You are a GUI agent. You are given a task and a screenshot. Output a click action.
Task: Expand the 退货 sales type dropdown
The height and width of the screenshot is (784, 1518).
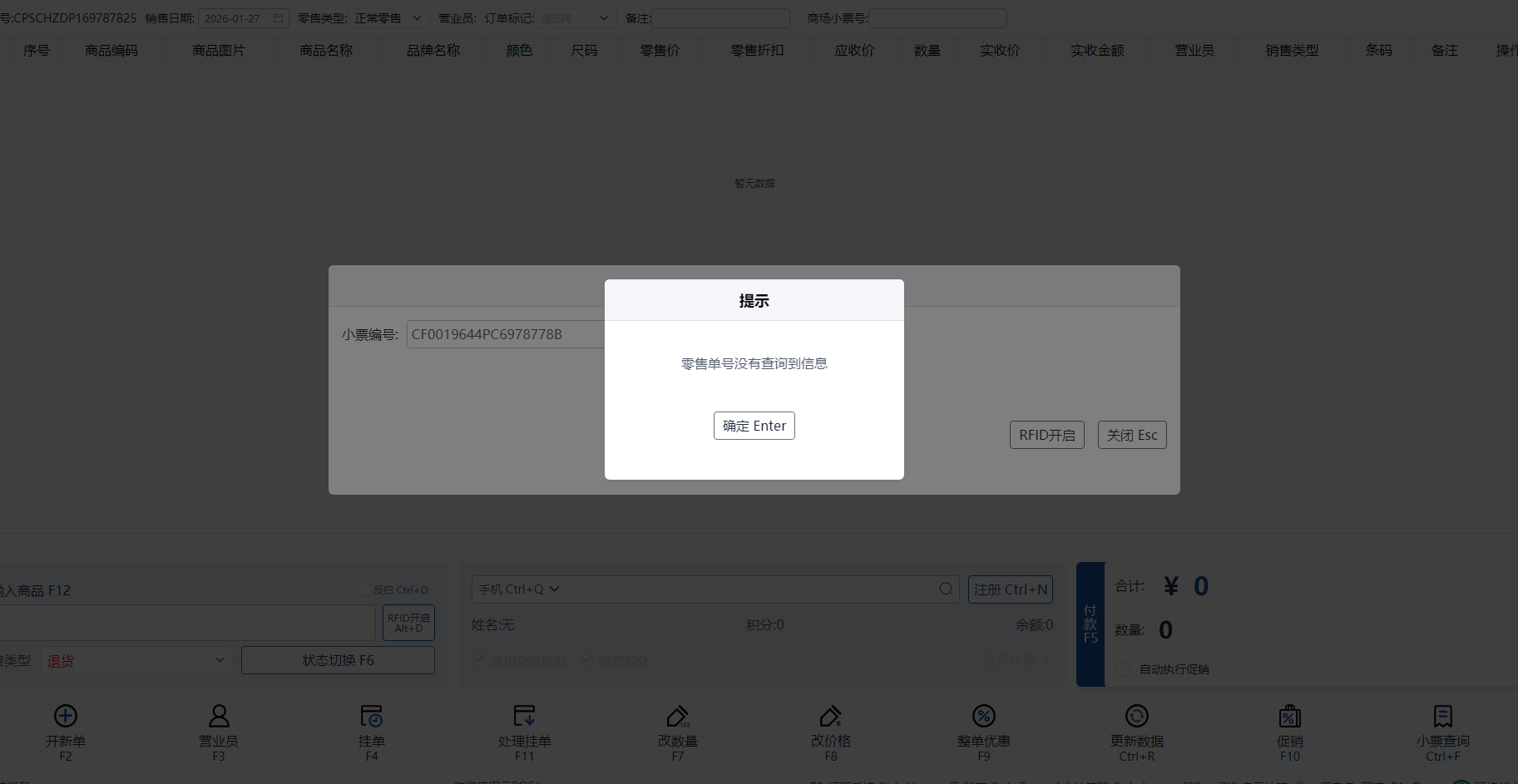(x=136, y=660)
